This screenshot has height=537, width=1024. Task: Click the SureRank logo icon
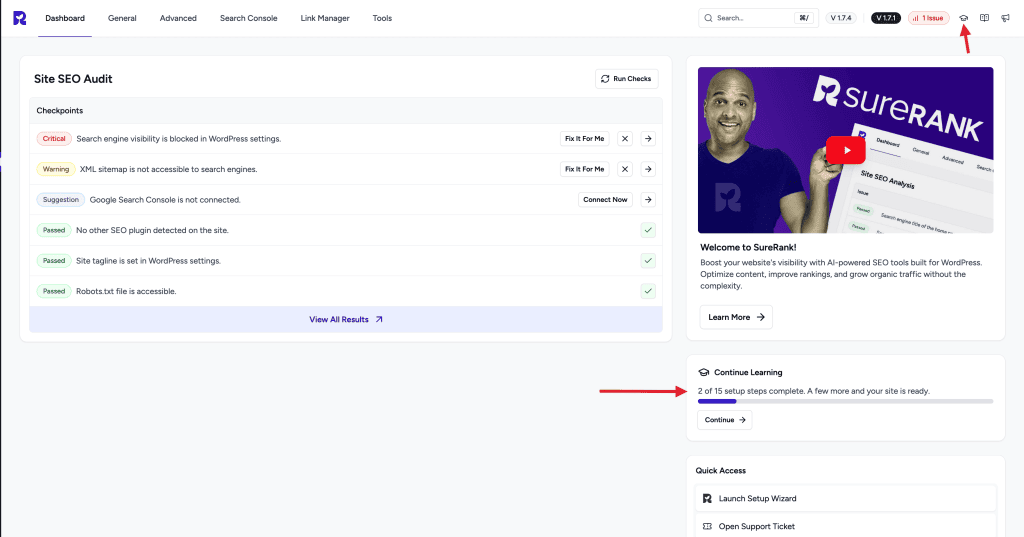coord(20,18)
